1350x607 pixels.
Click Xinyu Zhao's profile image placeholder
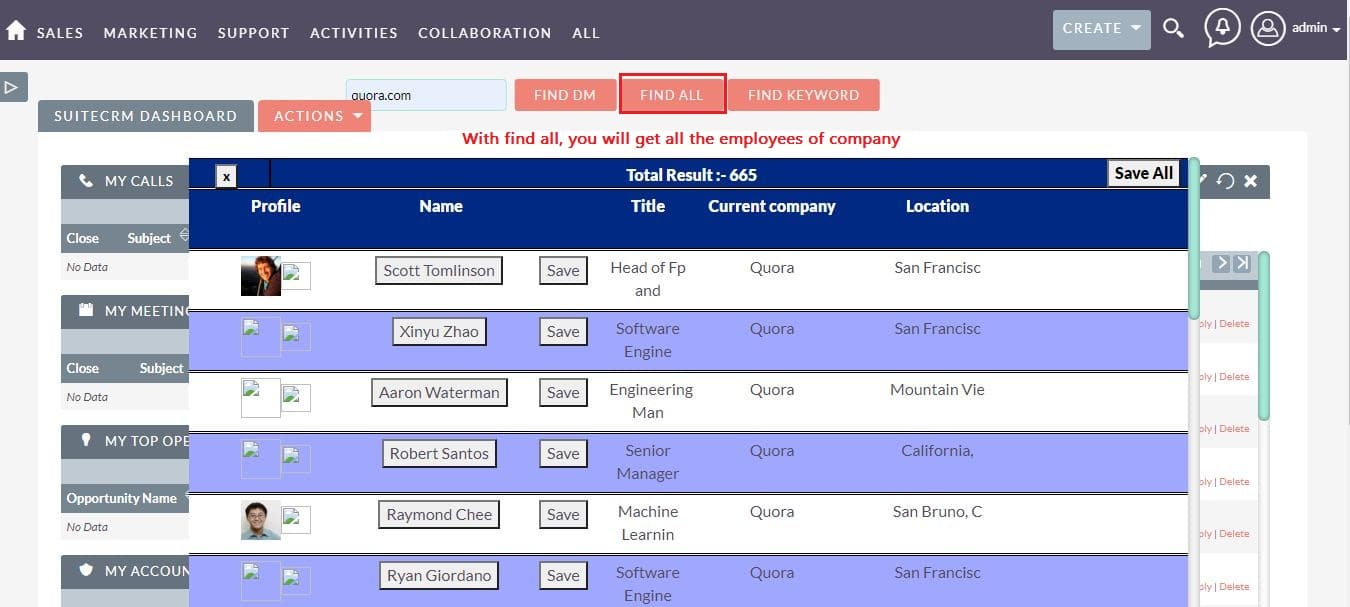tap(261, 337)
